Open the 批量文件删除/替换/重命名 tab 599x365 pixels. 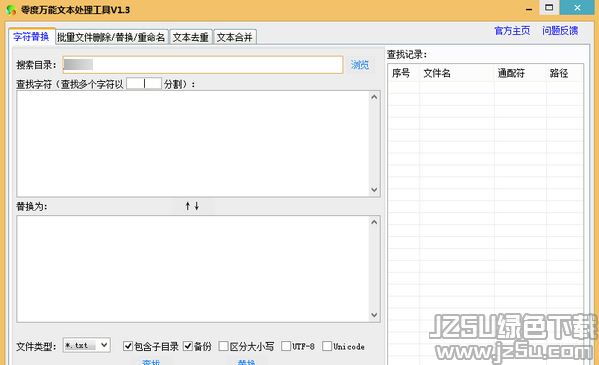[112, 37]
